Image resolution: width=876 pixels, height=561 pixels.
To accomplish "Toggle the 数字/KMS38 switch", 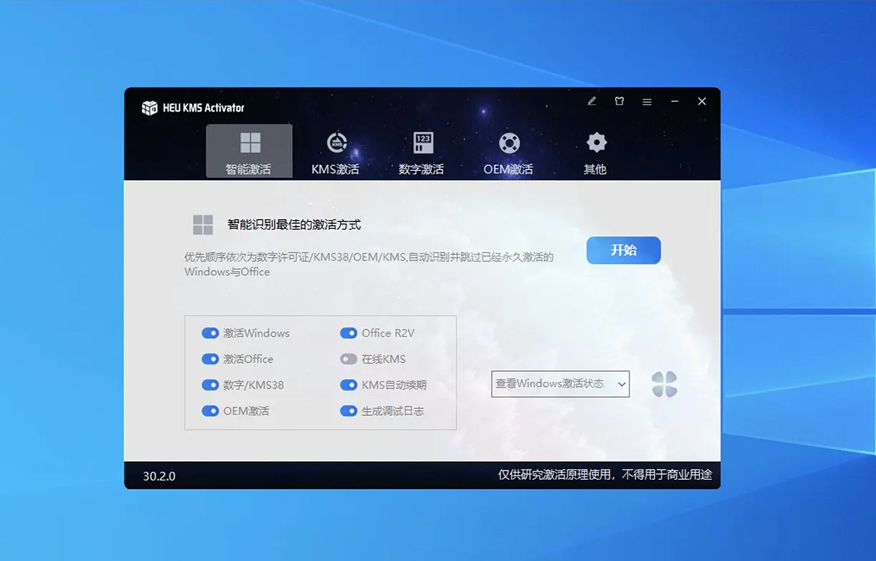I will (x=210, y=385).
